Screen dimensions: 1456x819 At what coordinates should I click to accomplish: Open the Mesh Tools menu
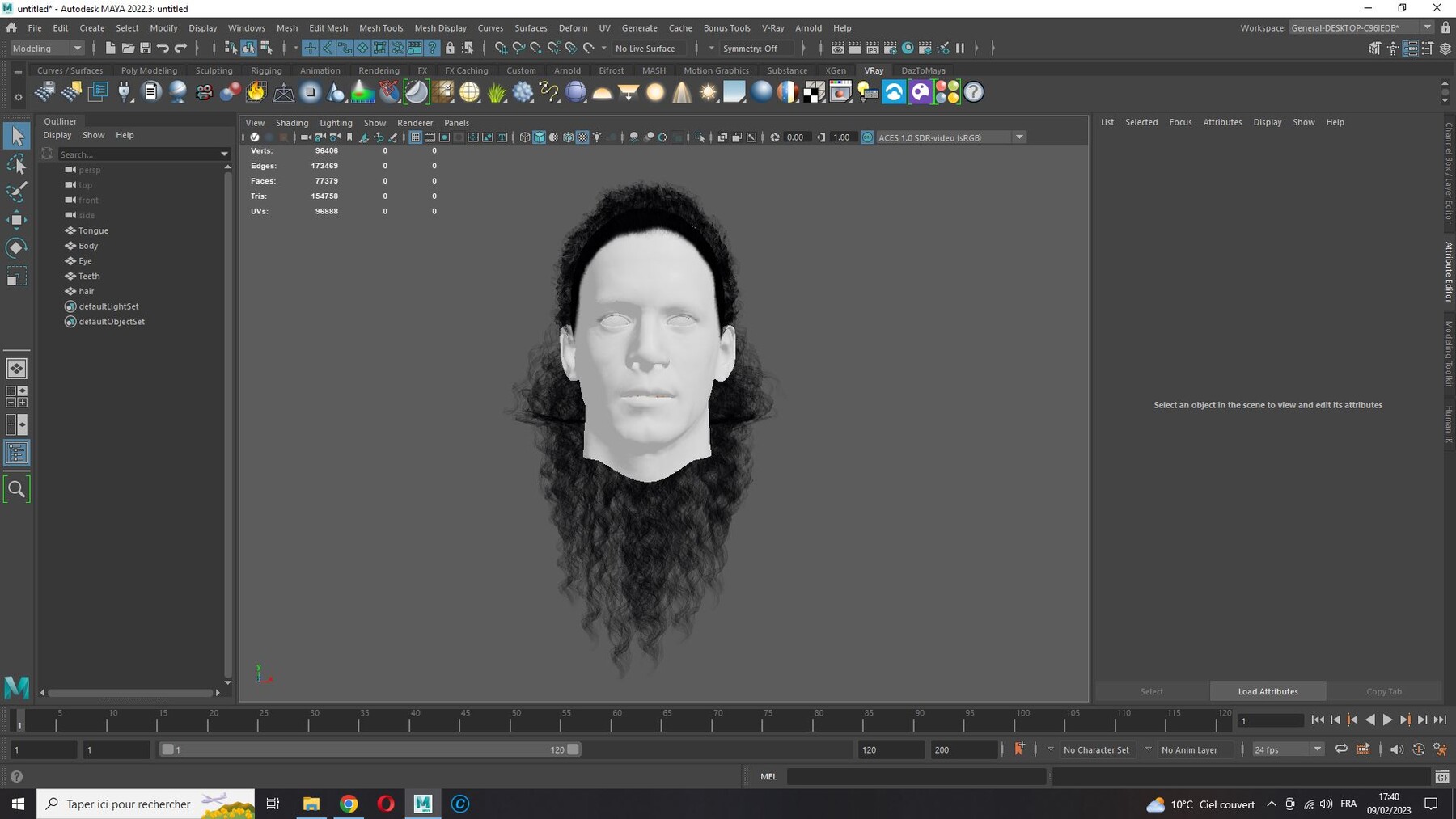(x=381, y=27)
